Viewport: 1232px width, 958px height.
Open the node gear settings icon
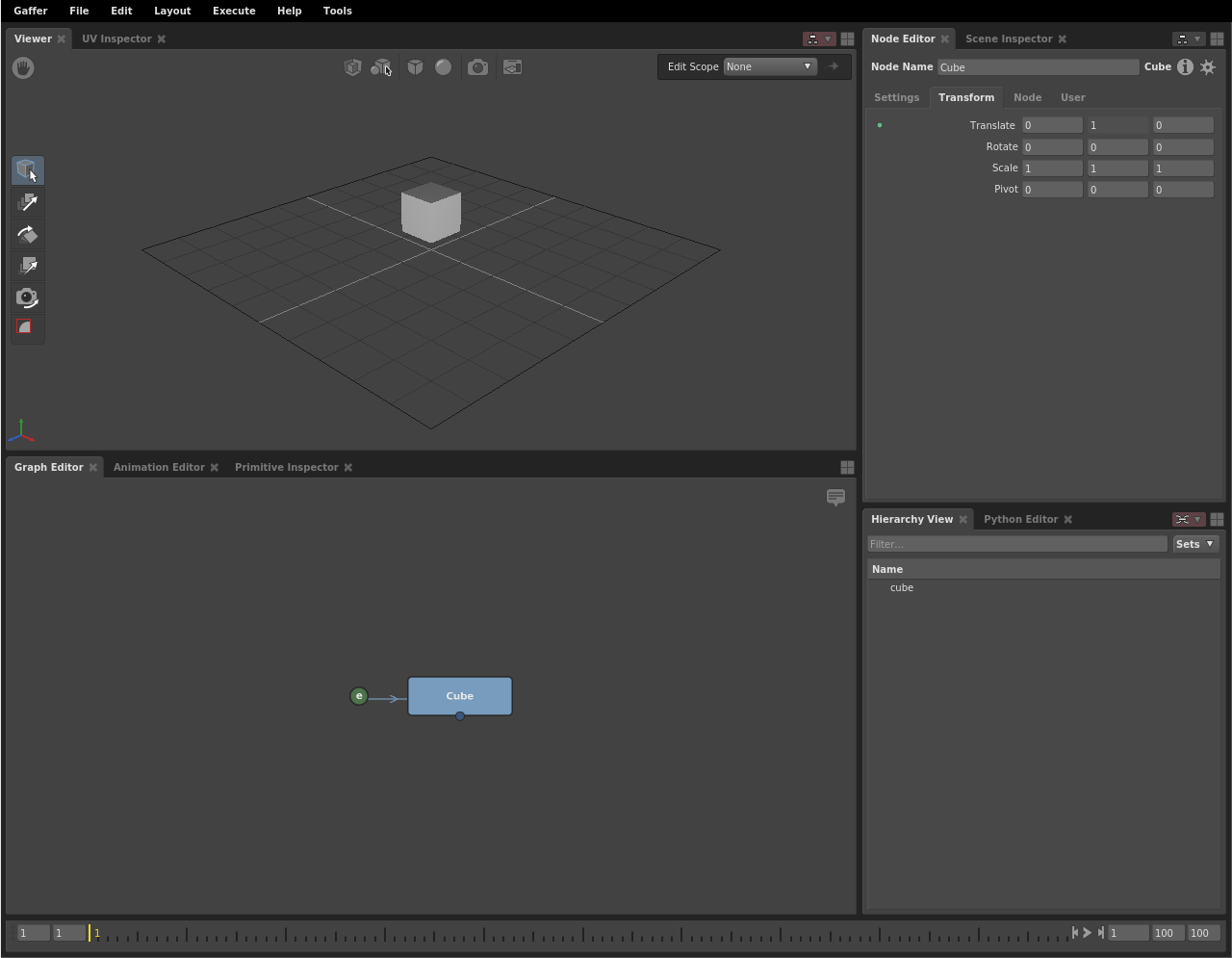1208,67
